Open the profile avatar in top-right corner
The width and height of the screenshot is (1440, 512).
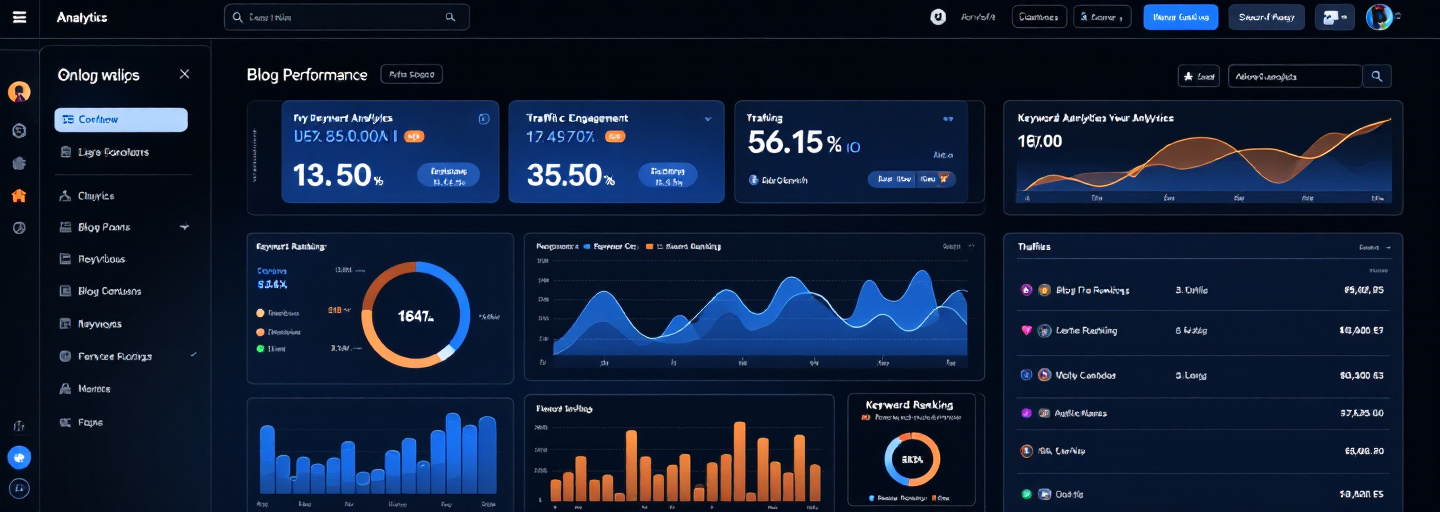(1379, 17)
